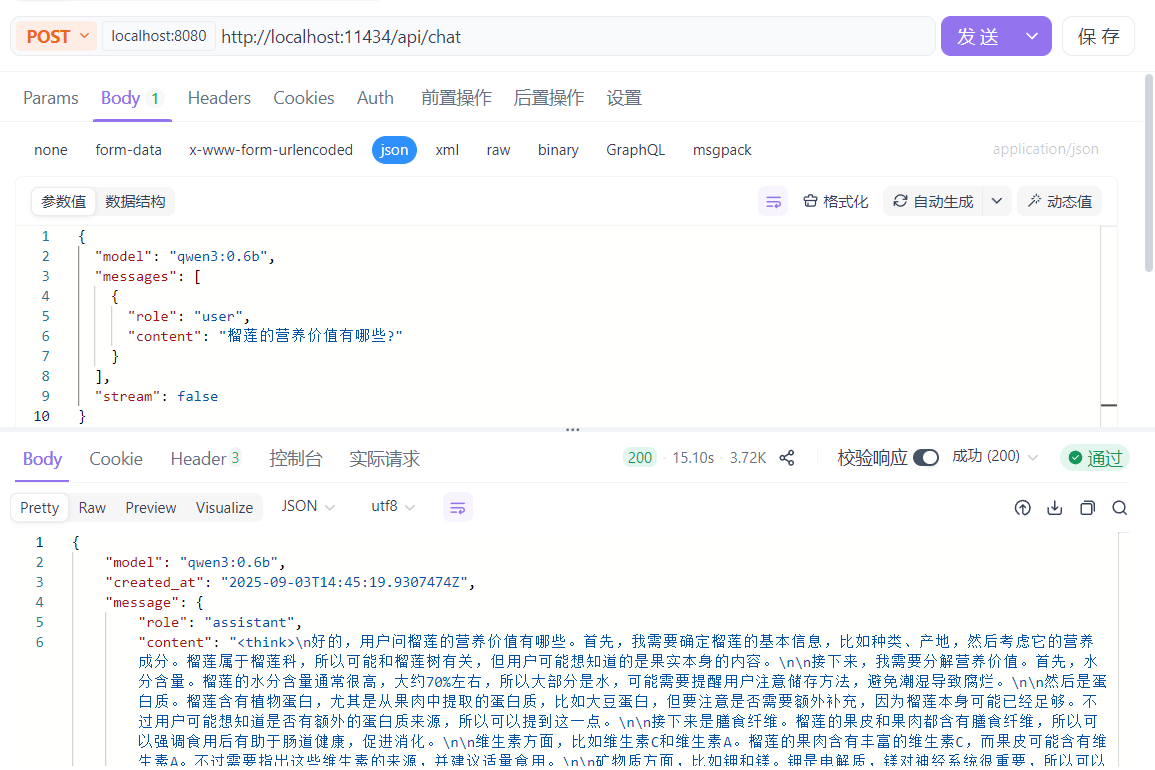The height and width of the screenshot is (770, 1155).
Task: Click the panel divider drag handle
Action: [x=572, y=430]
